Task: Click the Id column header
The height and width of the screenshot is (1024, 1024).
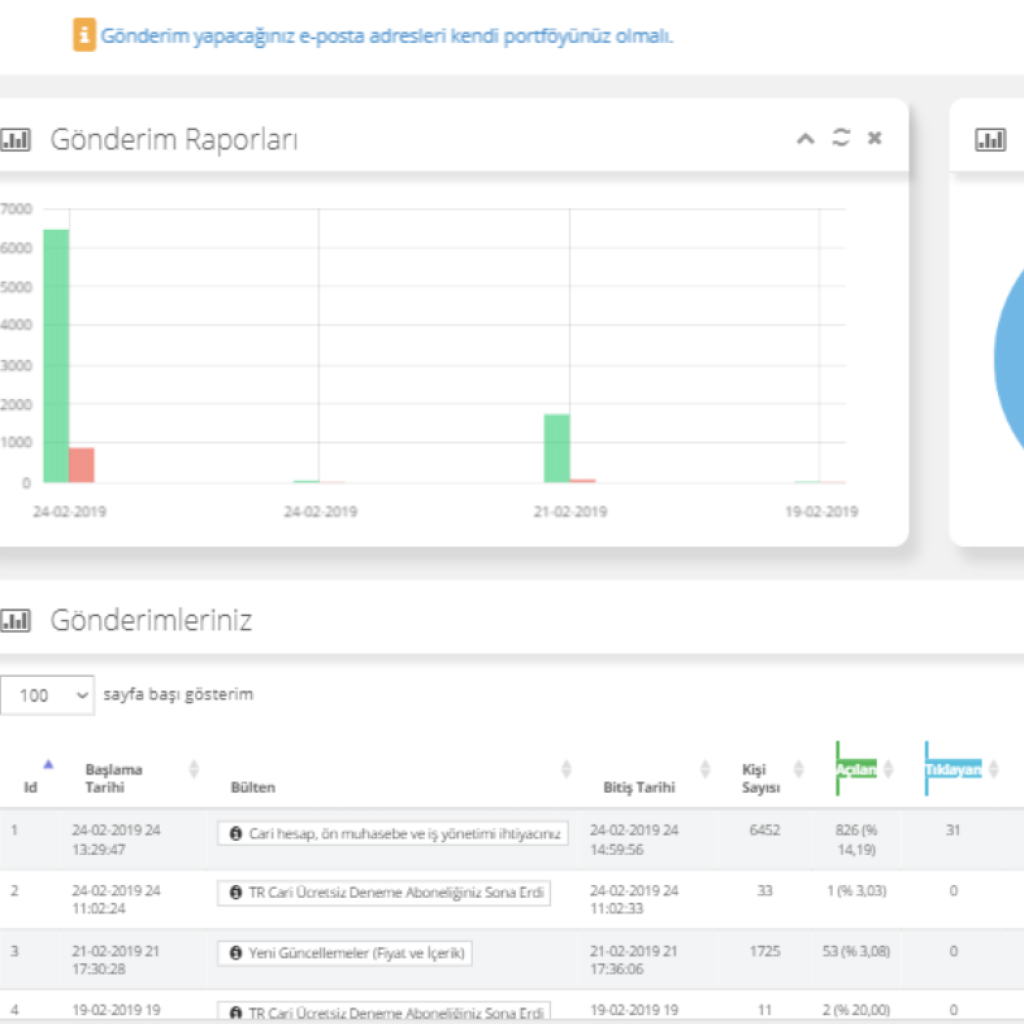Action: (x=30, y=787)
